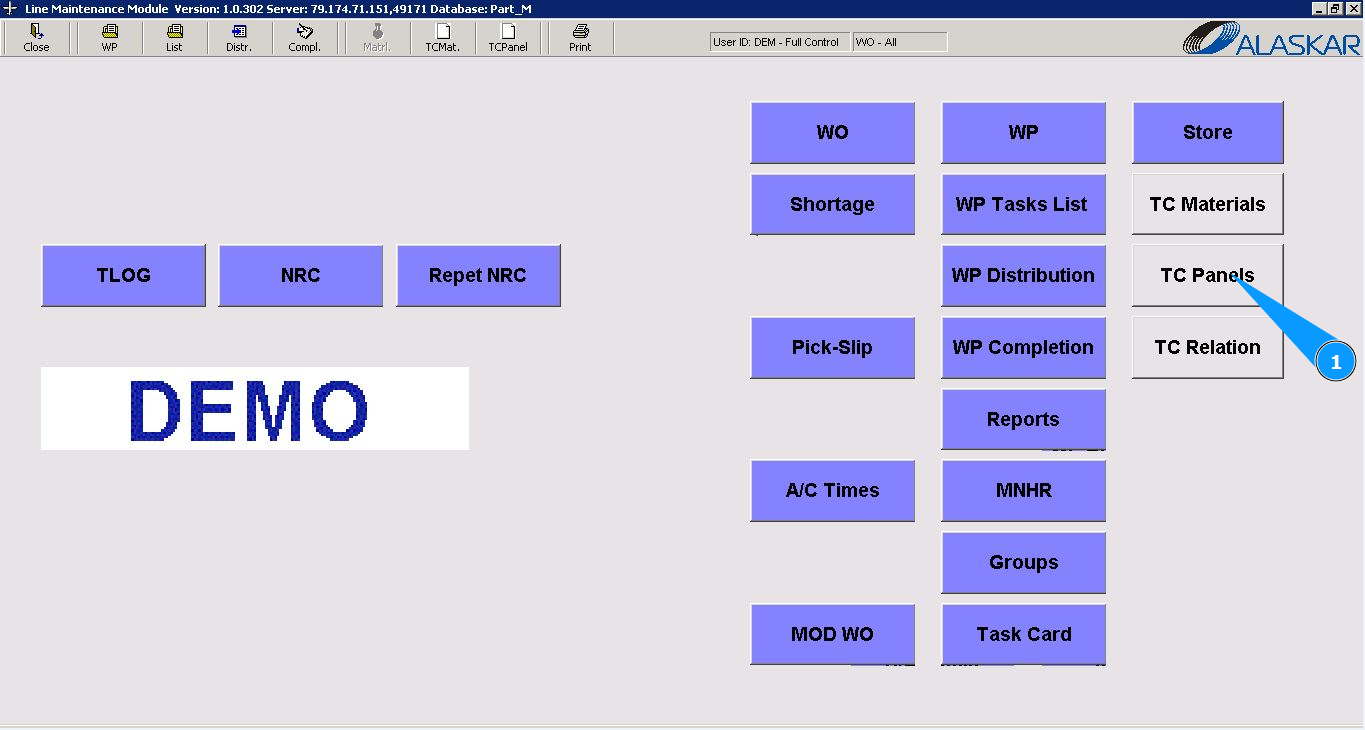Click the Close toolbar icon
1365x730 pixels.
36,38
